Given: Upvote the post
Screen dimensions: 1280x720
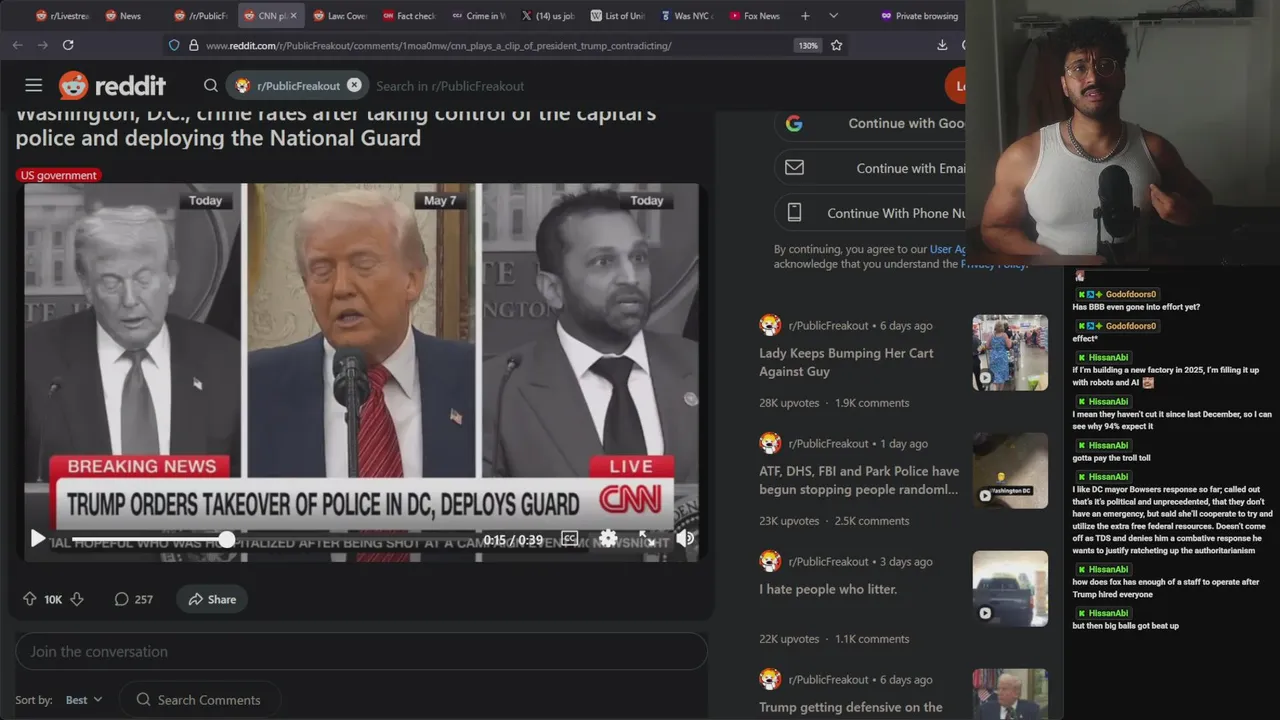Looking at the screenshot, I should click(x=30, y=599).
